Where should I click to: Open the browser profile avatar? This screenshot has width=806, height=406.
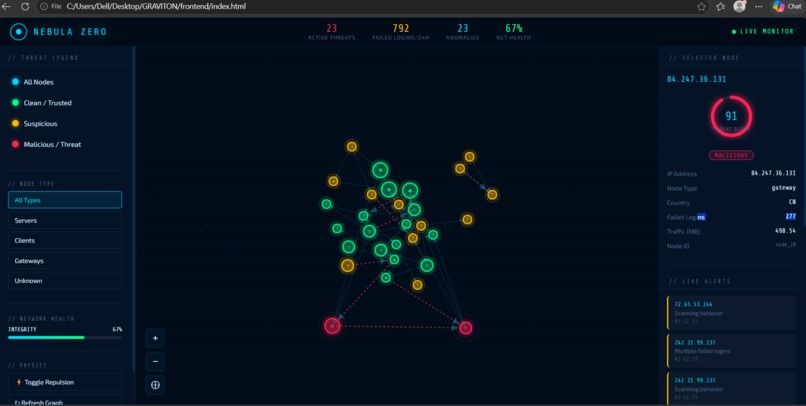coord(740,6)
